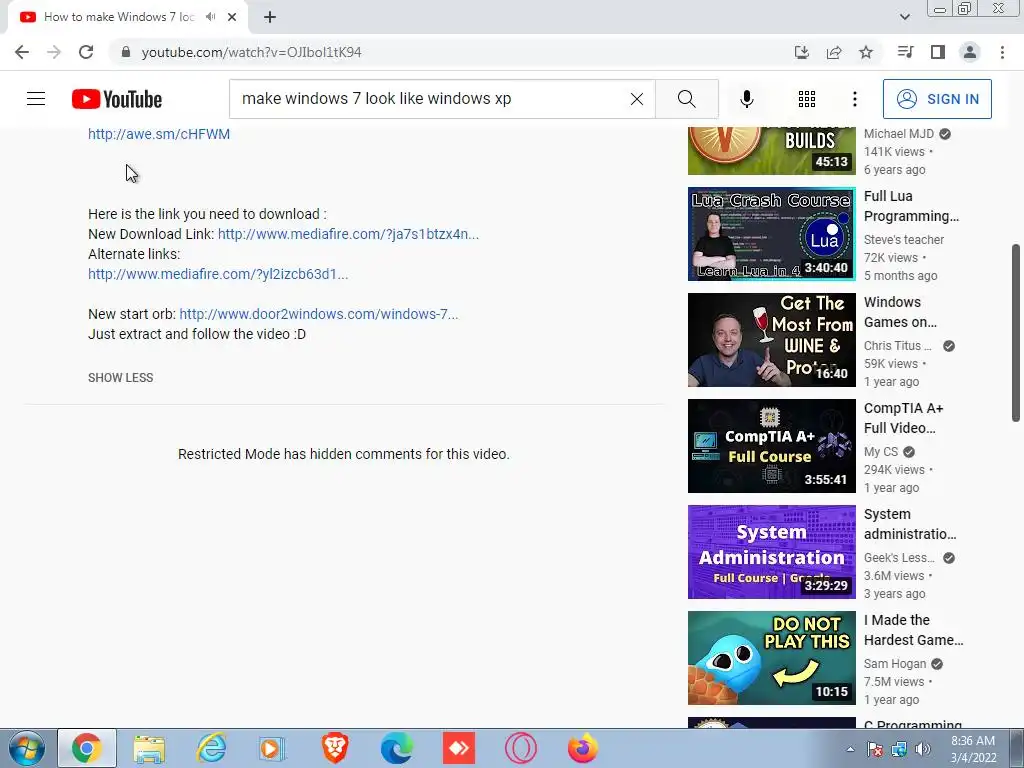The height and width of the screenshot is (768, 1024).
Task: Open 'I Made the Hardest Game' title
Action: tap(913, 630)
